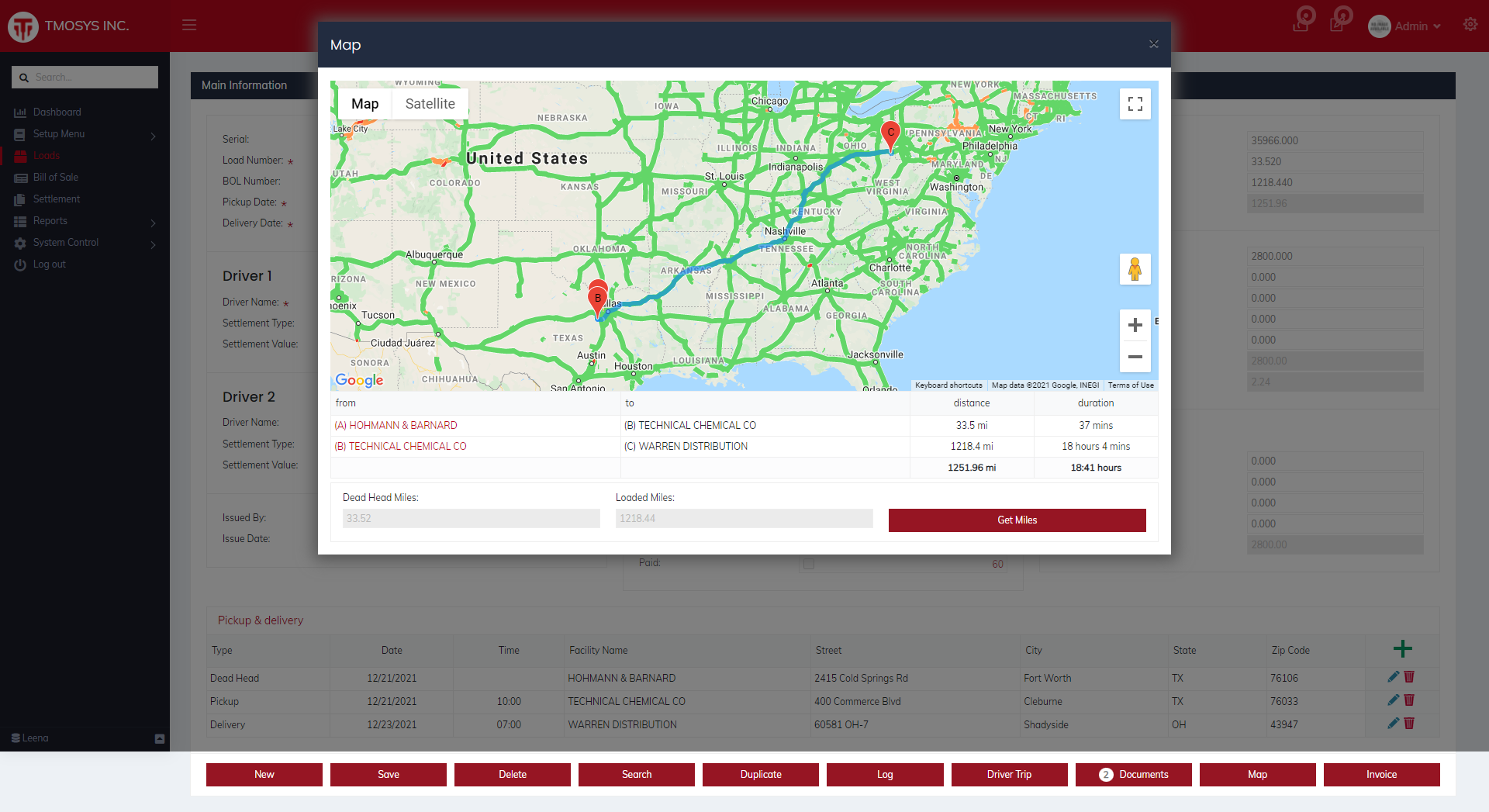Click the Invoice button
The height and width of the screenshot is (812, 1489).
click(x=1381, y=775)
